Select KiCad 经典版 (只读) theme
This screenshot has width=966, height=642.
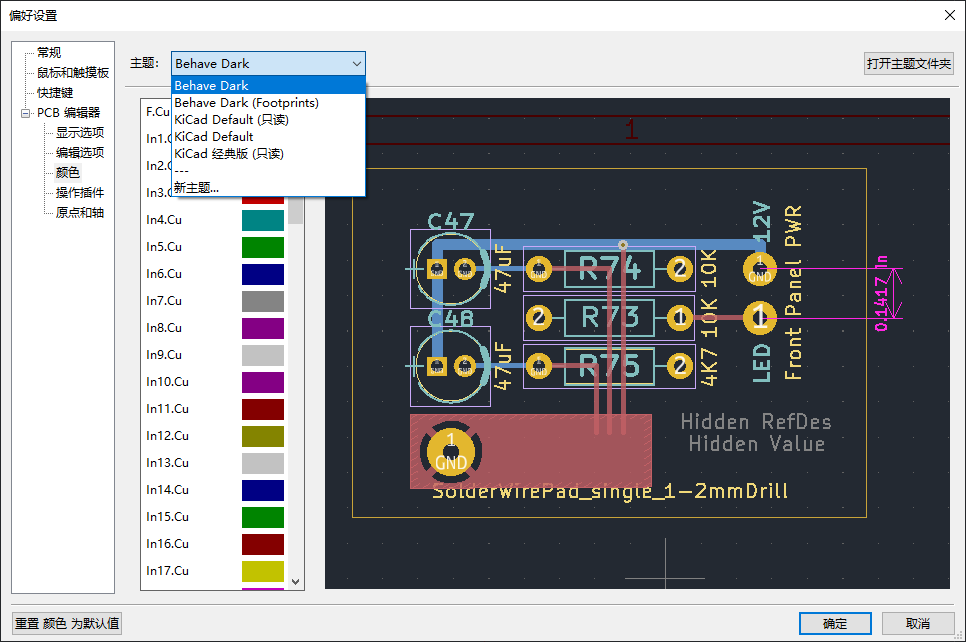tap(268, 153)
